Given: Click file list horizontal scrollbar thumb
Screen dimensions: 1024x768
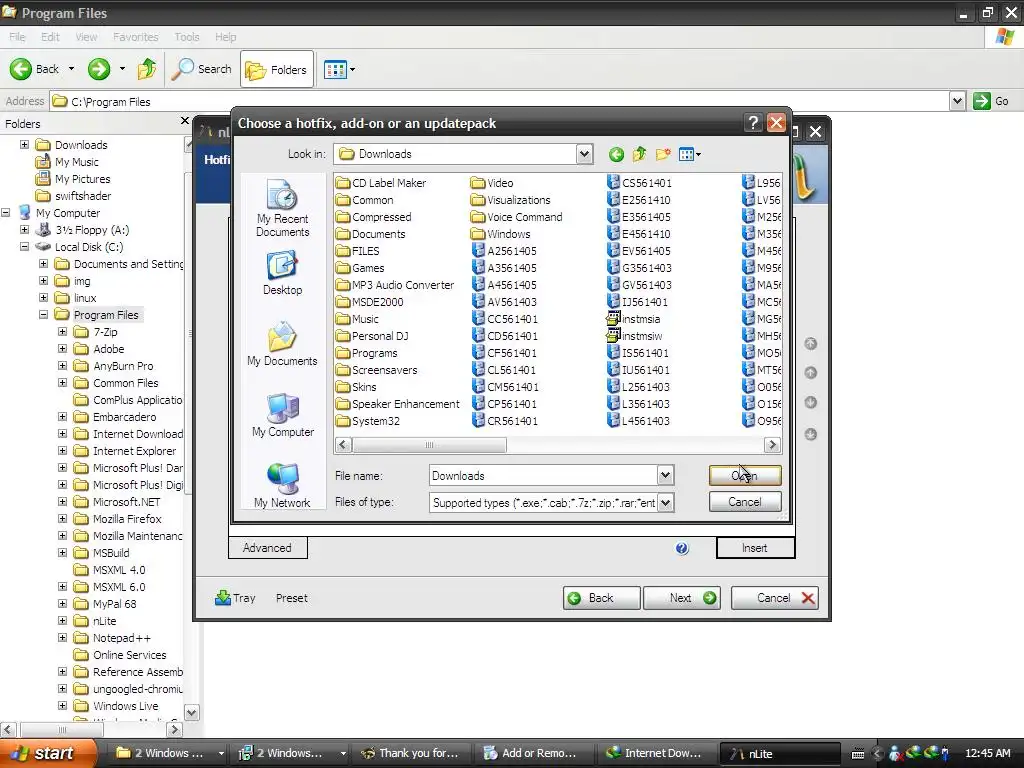Looking at the screenshot, I should 429,445.
